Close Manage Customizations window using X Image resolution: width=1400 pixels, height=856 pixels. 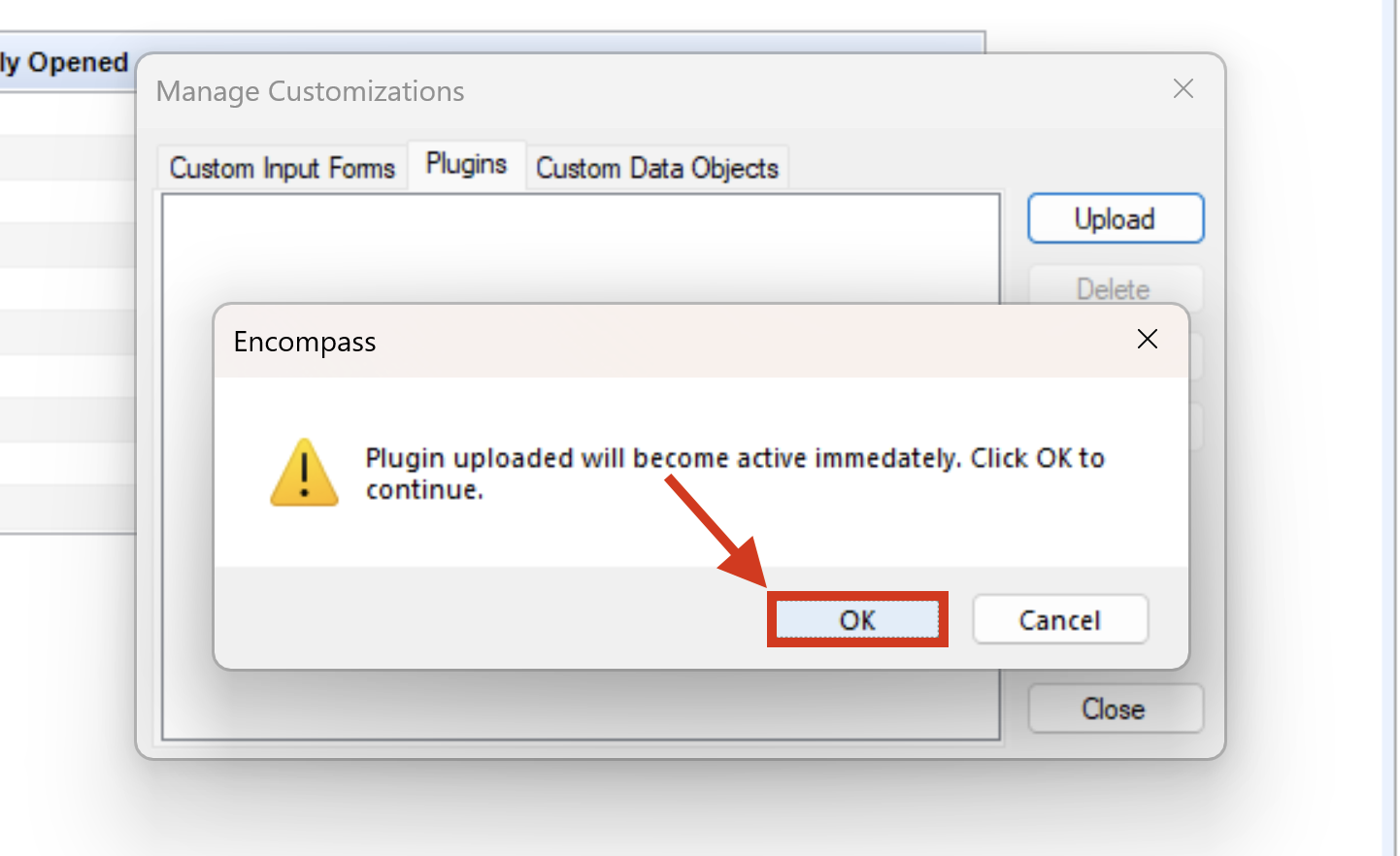[x=1183, y=89]
